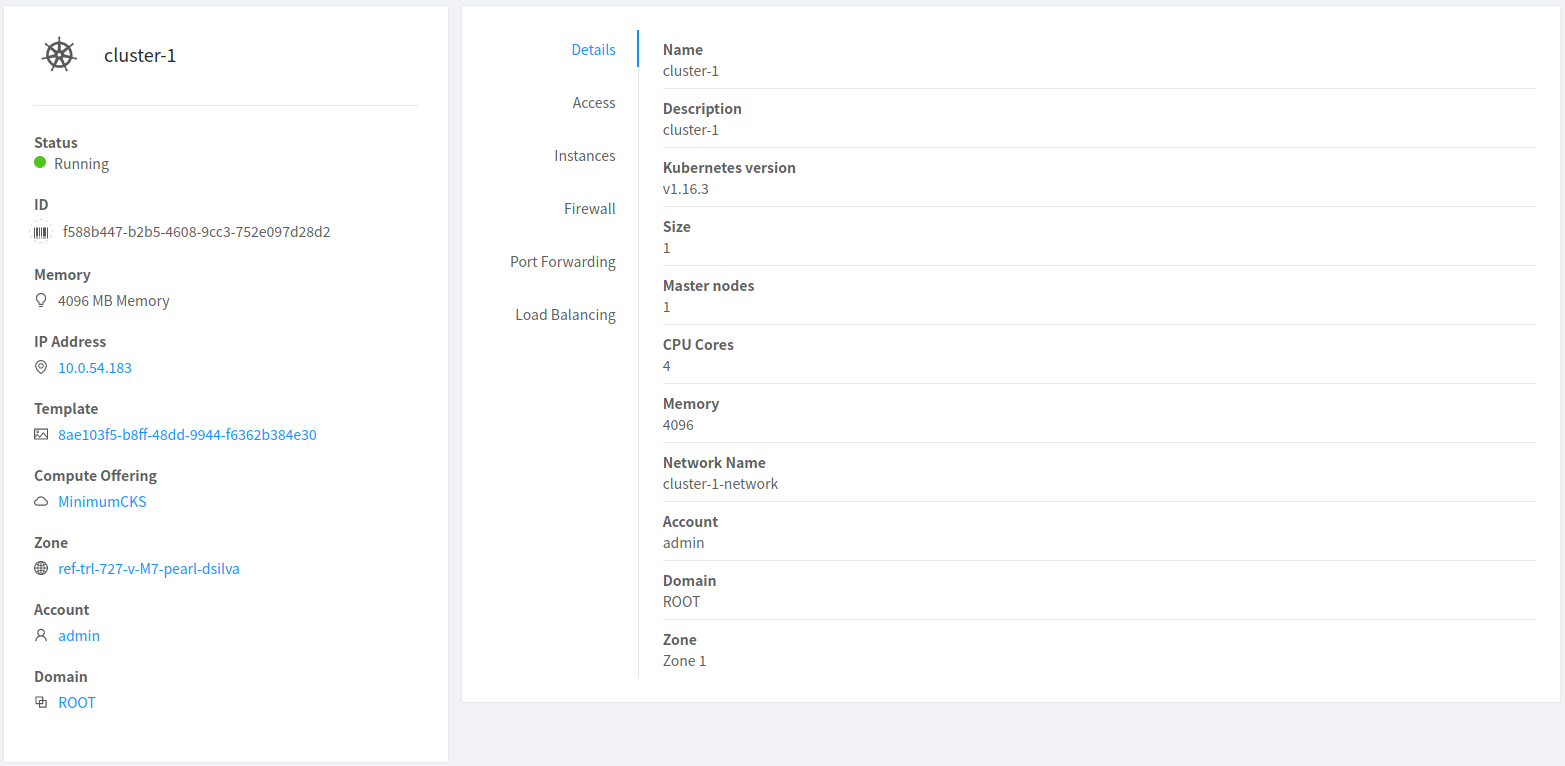Select the Load Balancing tab

click(565, 314)
